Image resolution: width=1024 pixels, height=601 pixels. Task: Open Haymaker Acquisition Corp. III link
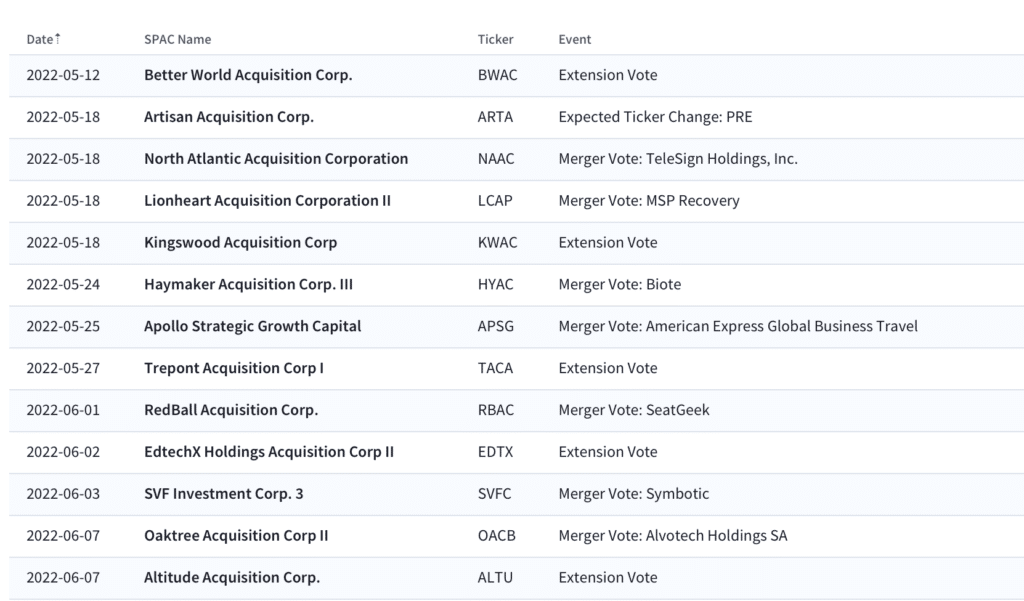249,284
